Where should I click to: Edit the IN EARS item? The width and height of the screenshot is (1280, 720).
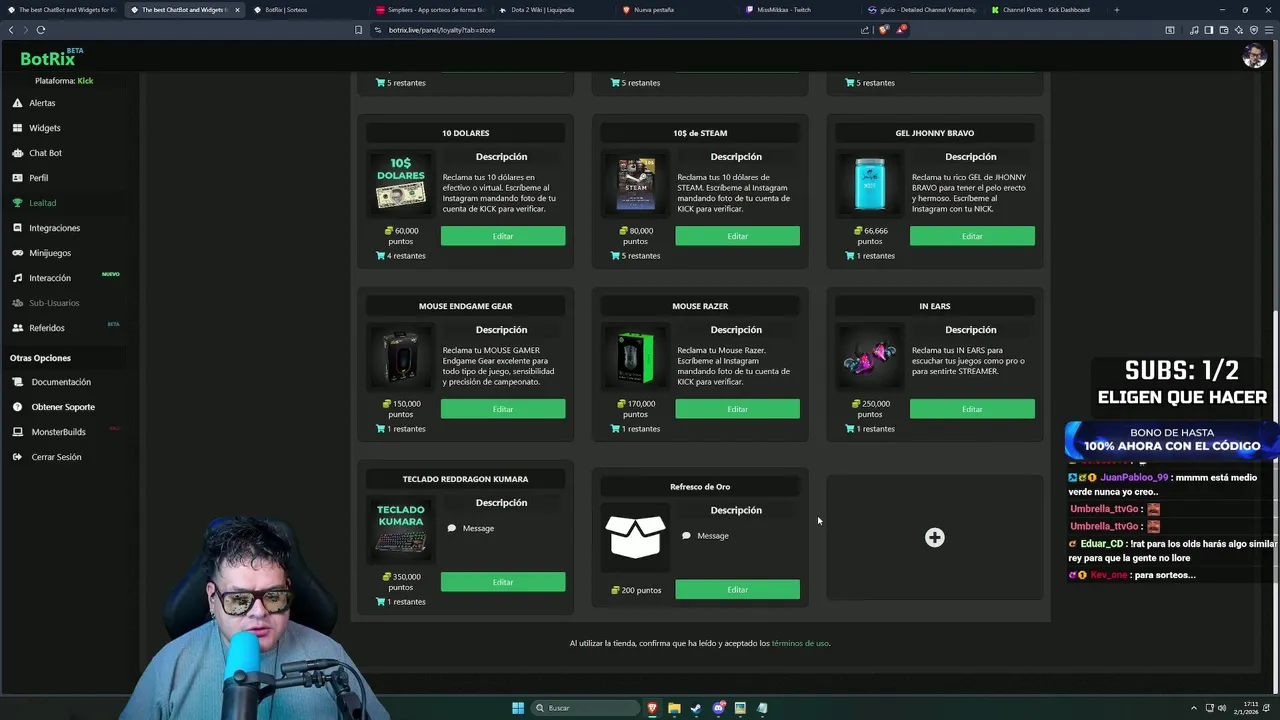point(972,409)
